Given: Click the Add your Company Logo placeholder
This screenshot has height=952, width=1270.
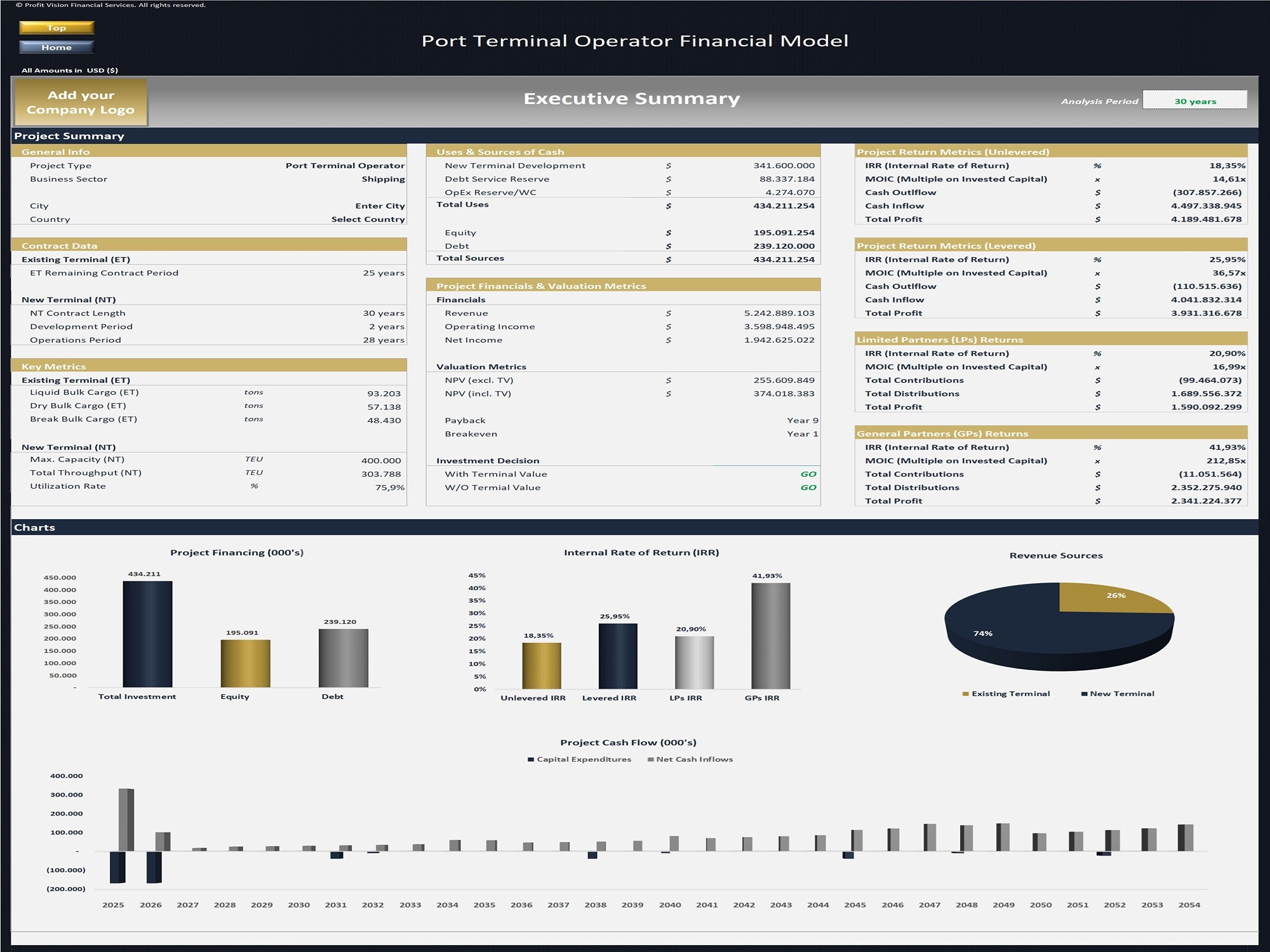Looking at the screenshot, I should 81,102.
